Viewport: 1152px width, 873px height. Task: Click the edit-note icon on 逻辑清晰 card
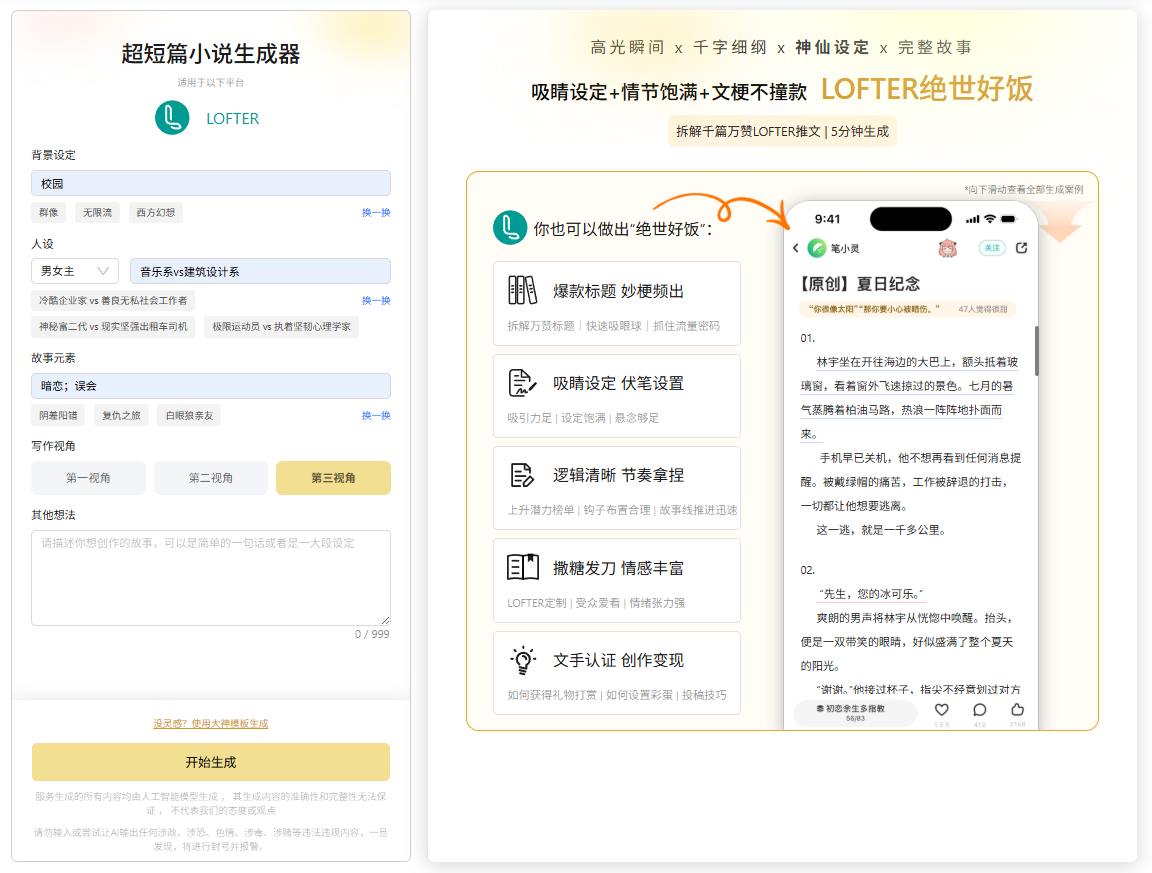pos(522,475)
